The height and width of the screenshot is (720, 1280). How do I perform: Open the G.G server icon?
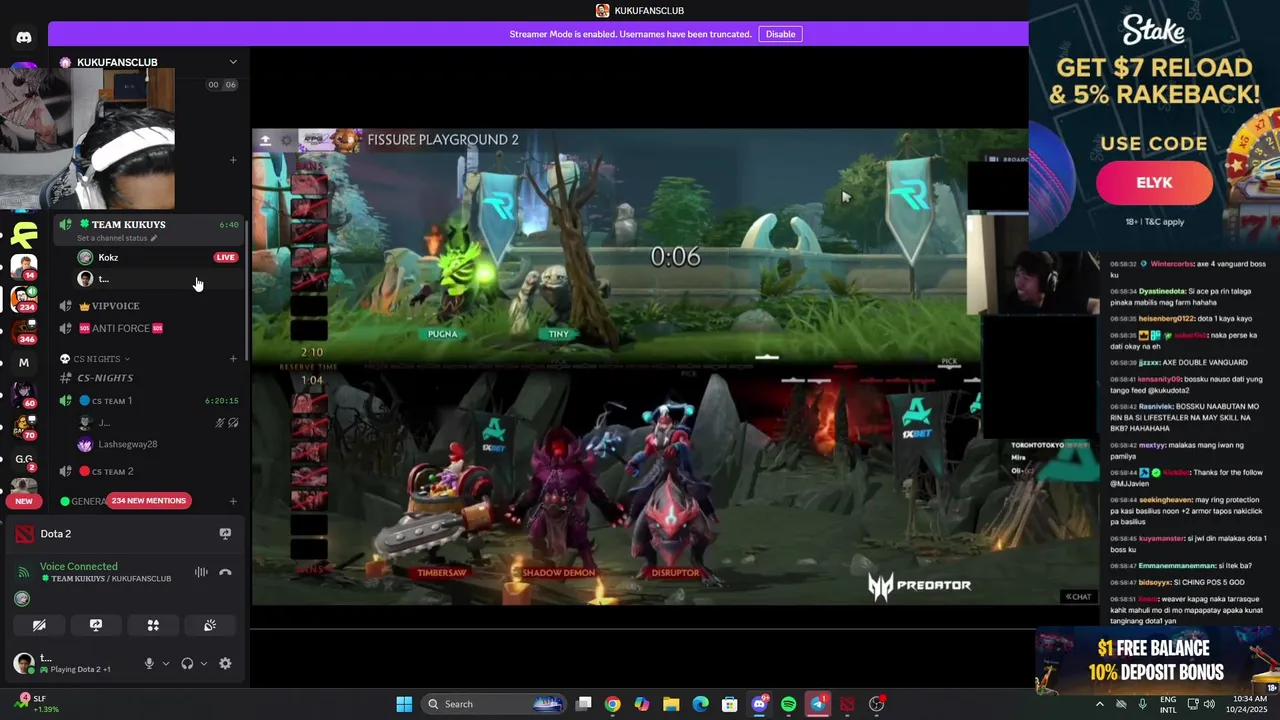point(24,459)
